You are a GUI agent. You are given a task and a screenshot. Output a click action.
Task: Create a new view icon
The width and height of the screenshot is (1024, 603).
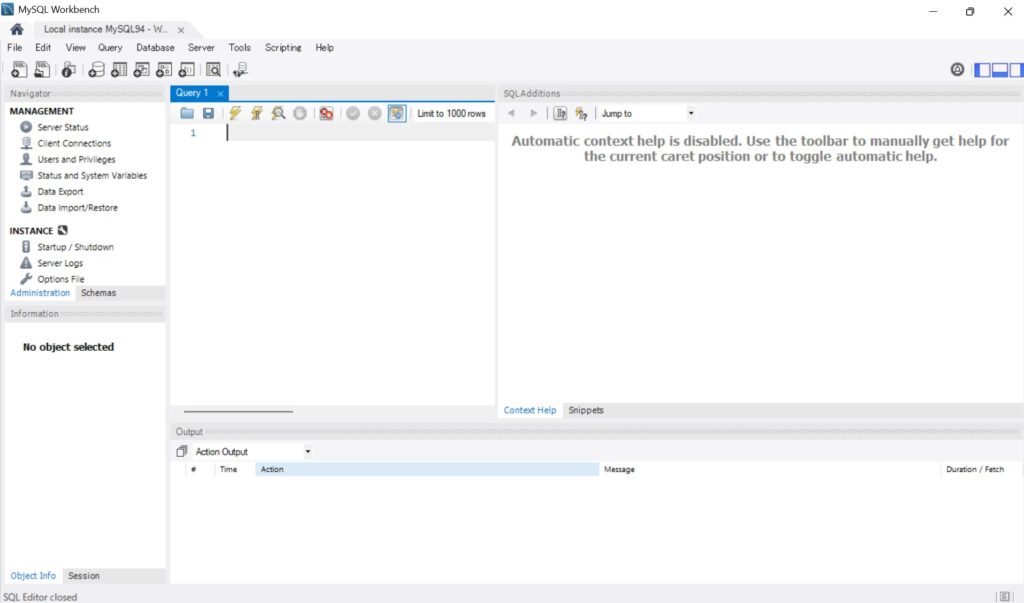pos(141,69)
